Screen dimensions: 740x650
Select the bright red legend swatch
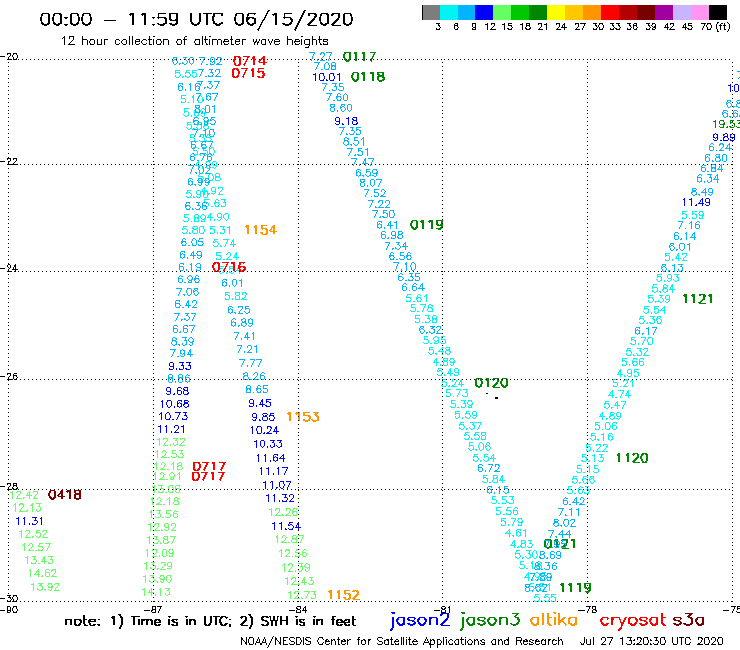[x=609, y=12]
